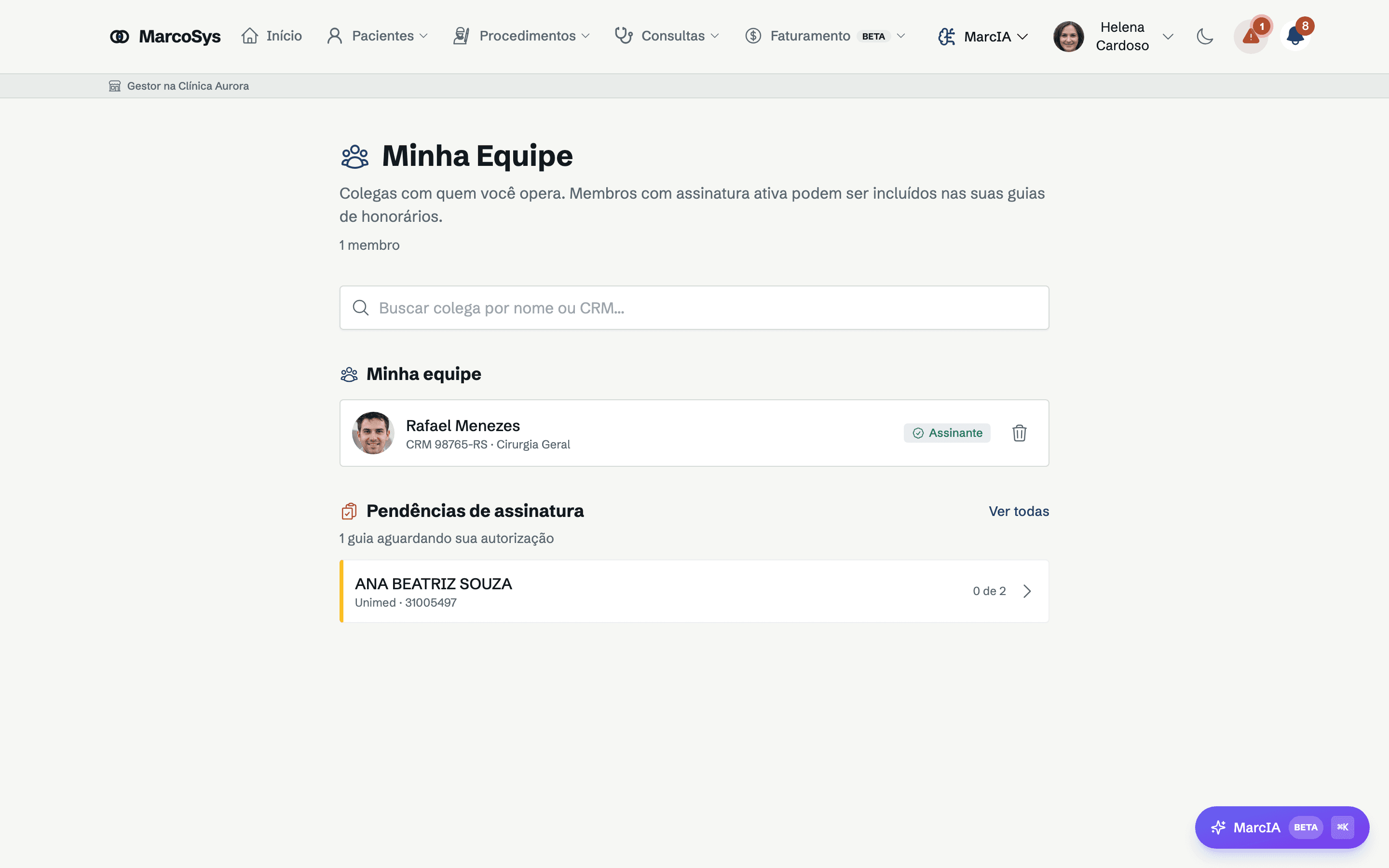The image size is (1389, 868).
Task: Click the dollar Faturamento icon
Action: [753, 36]
